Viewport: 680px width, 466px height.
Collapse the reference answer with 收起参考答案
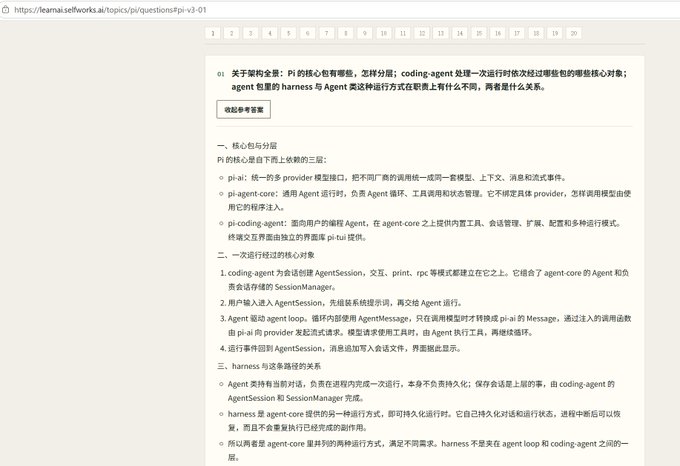[244, 110]
